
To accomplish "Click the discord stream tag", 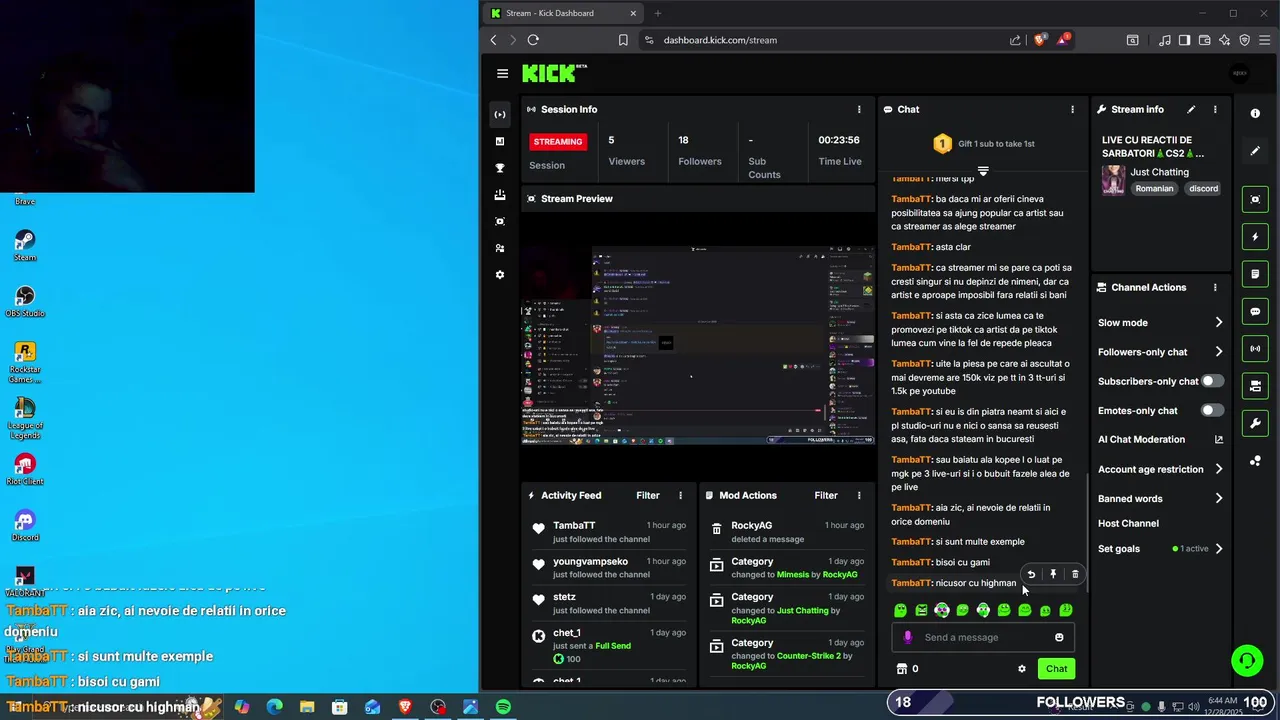I will [1203, 188].
